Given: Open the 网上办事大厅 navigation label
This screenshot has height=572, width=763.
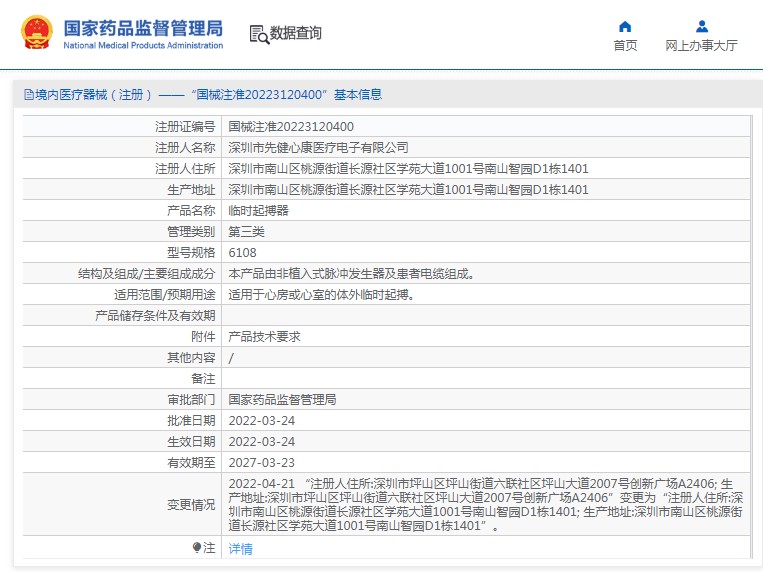Looking at the screenshot, I should point(701,46).
